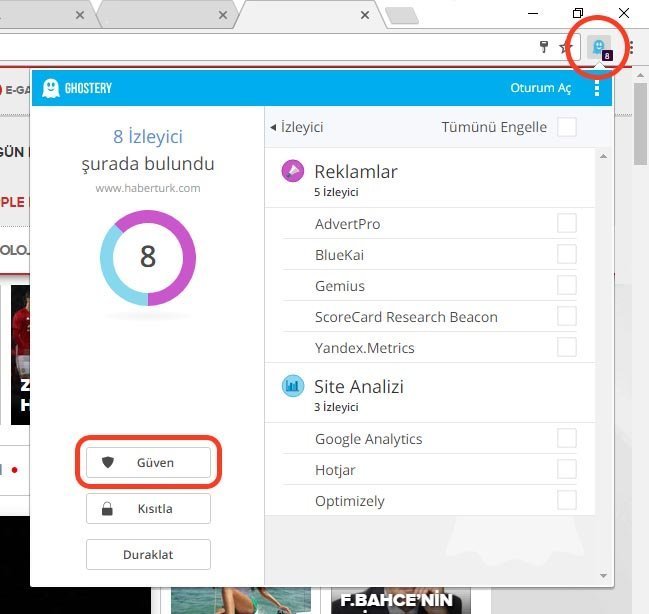Click the Oturum Aç sign-in link
649x614 pixels.
pos(540,89)
